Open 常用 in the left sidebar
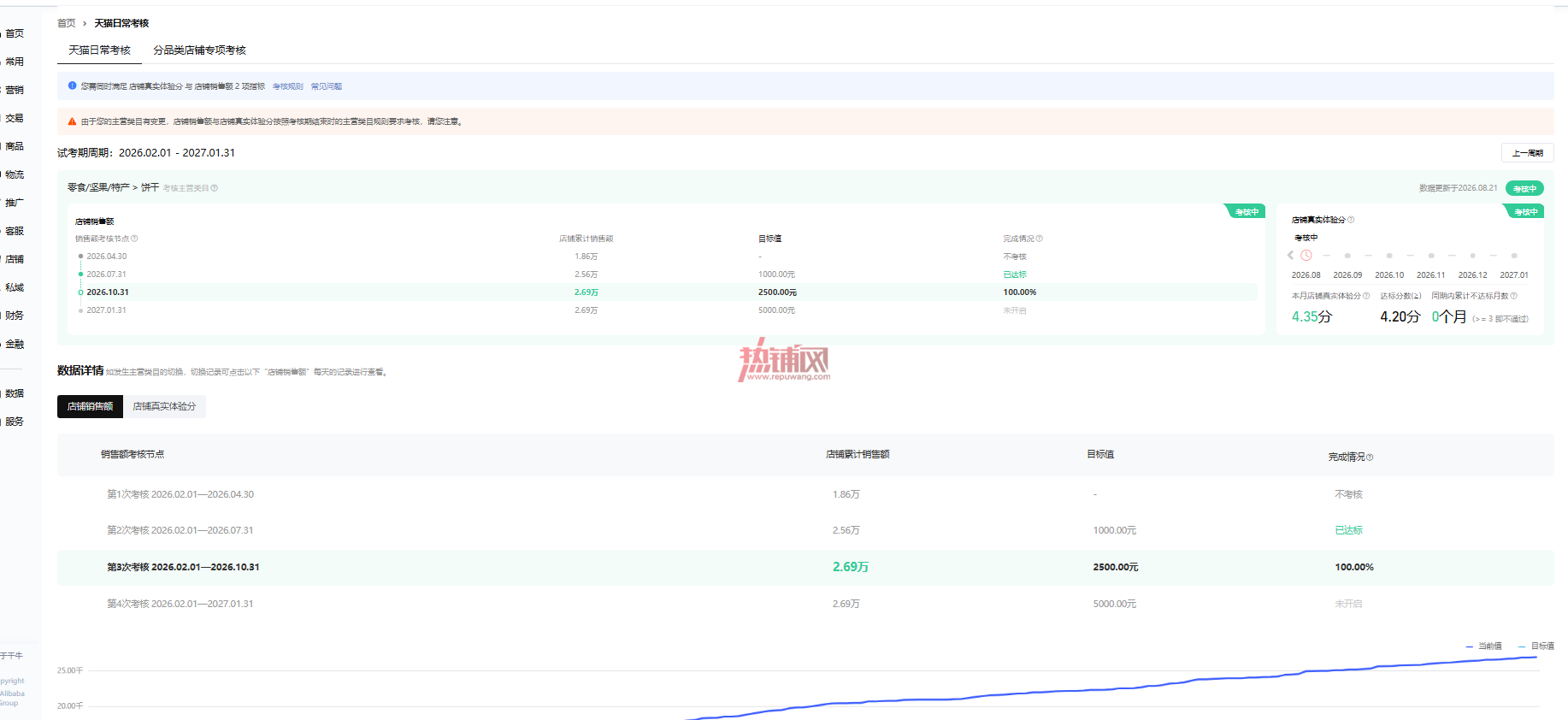1568x720 pixels. [15, 62]
